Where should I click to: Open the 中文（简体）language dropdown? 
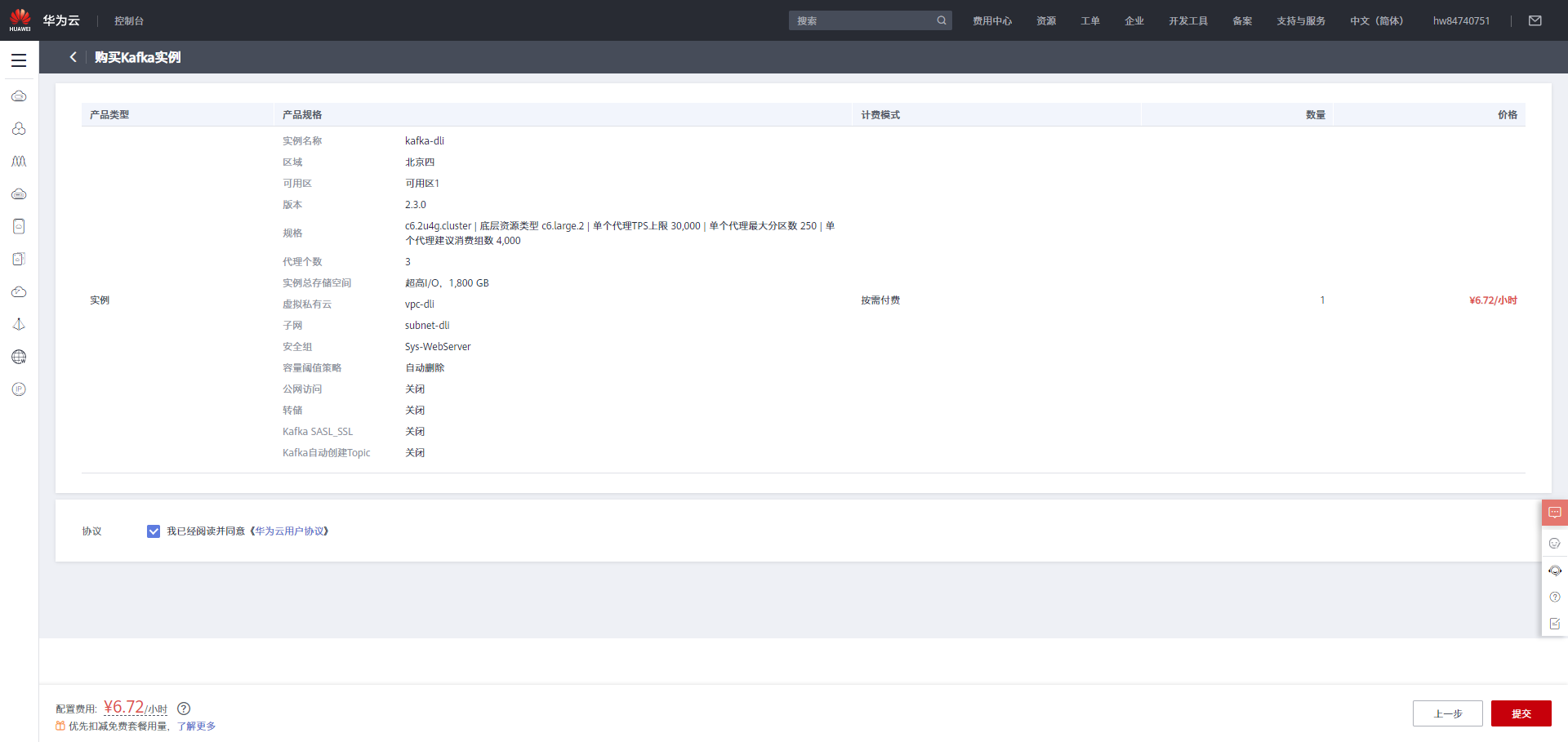(x=1376, y=21)
